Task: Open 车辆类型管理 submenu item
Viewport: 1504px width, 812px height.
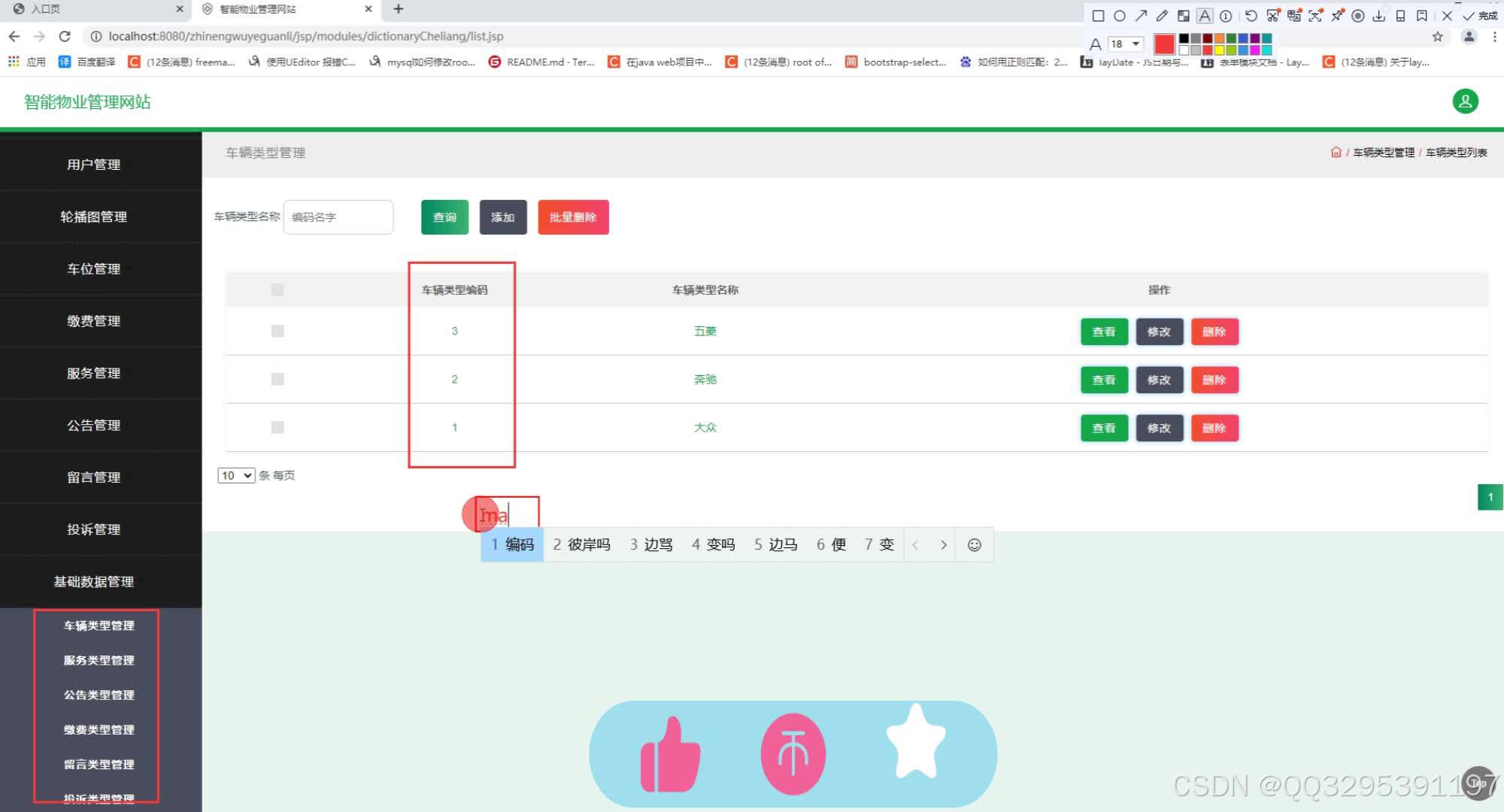Action: 99,626
